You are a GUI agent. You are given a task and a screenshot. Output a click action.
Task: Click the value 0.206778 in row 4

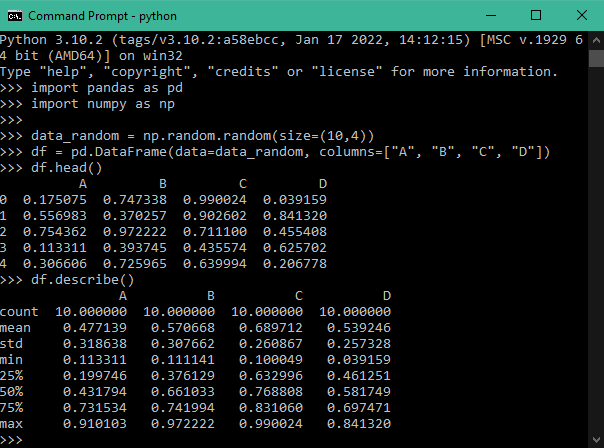(294, 263)
